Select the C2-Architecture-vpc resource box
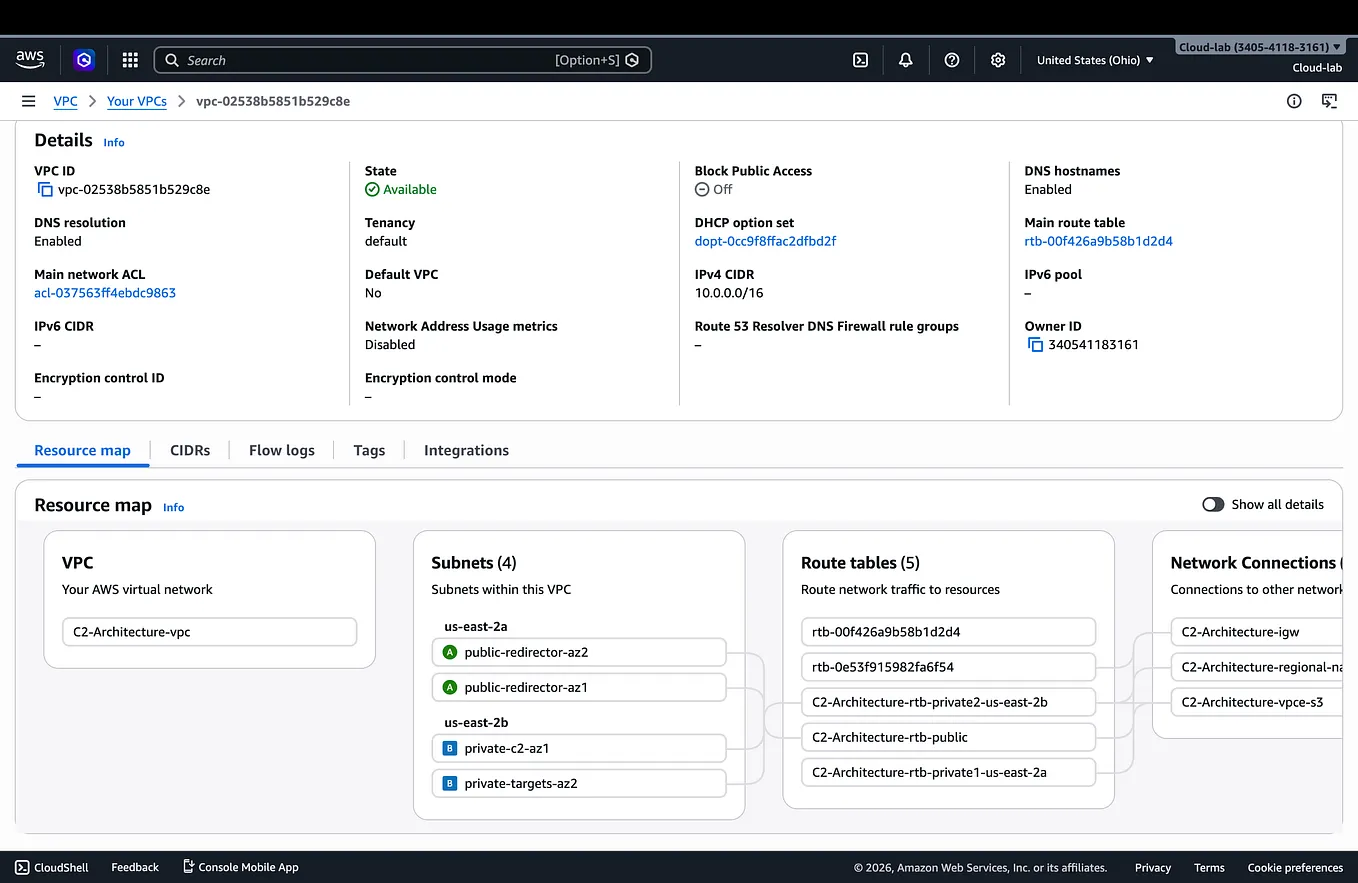Viewport: 1358px width, 883px height. [x=209, y=632]
